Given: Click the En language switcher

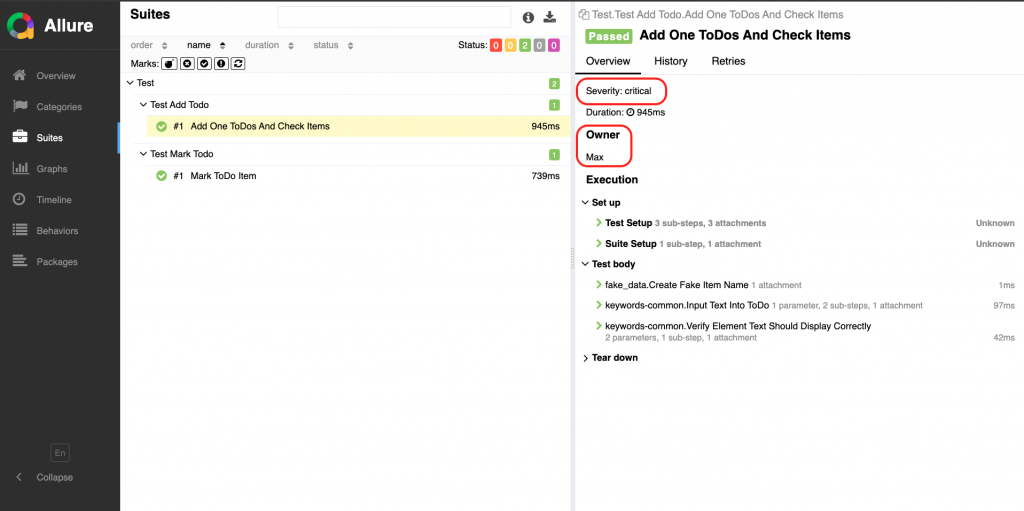Looking at the screenshot, I should (x=60, y=453).
